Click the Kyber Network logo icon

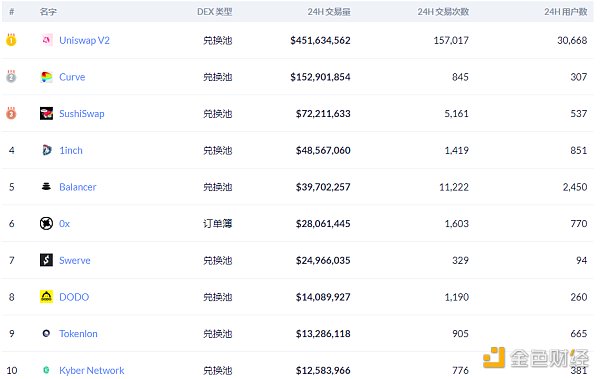click(46, 370)
